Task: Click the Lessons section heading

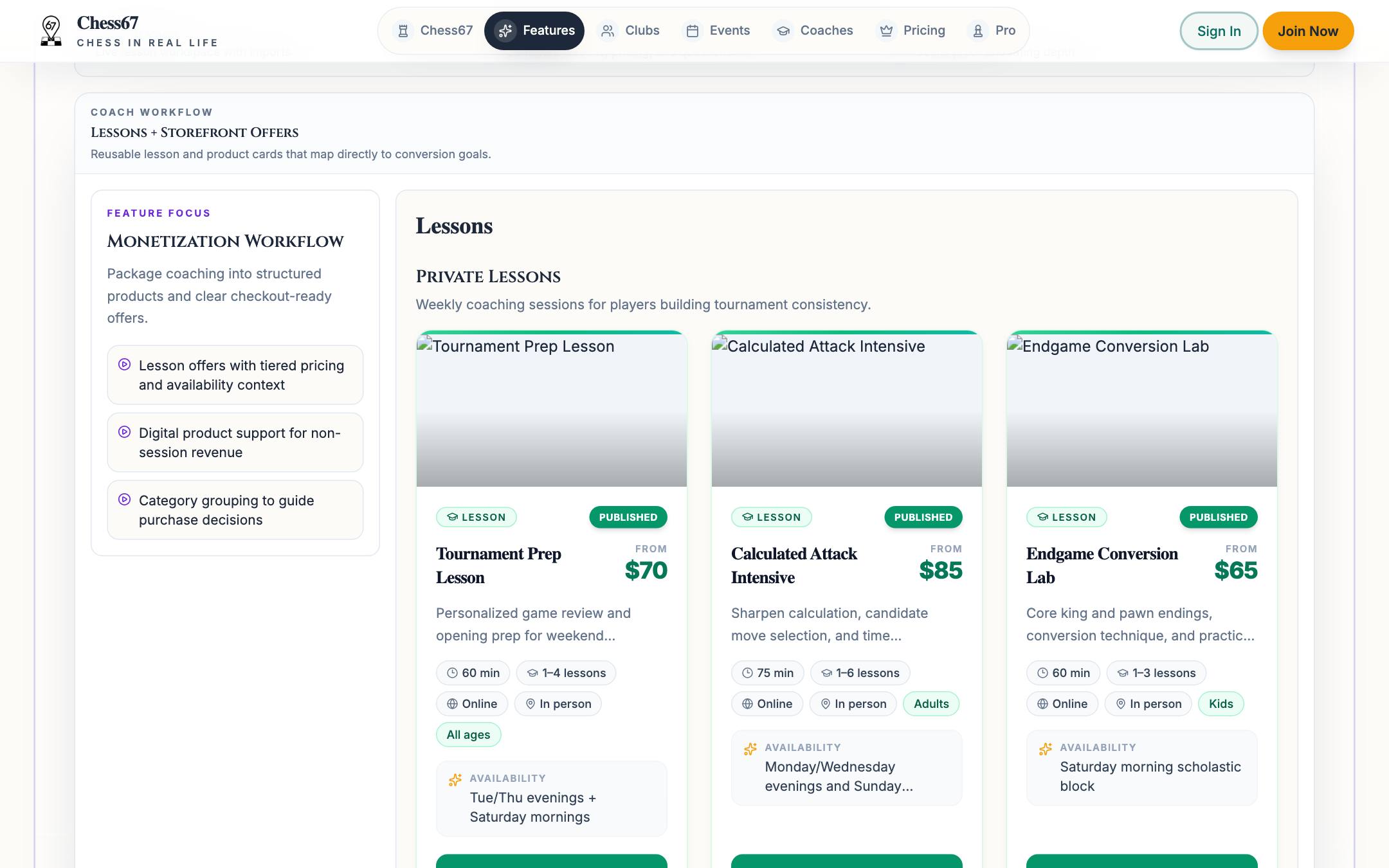Action: pyautogui.click(x=454, y=226)
